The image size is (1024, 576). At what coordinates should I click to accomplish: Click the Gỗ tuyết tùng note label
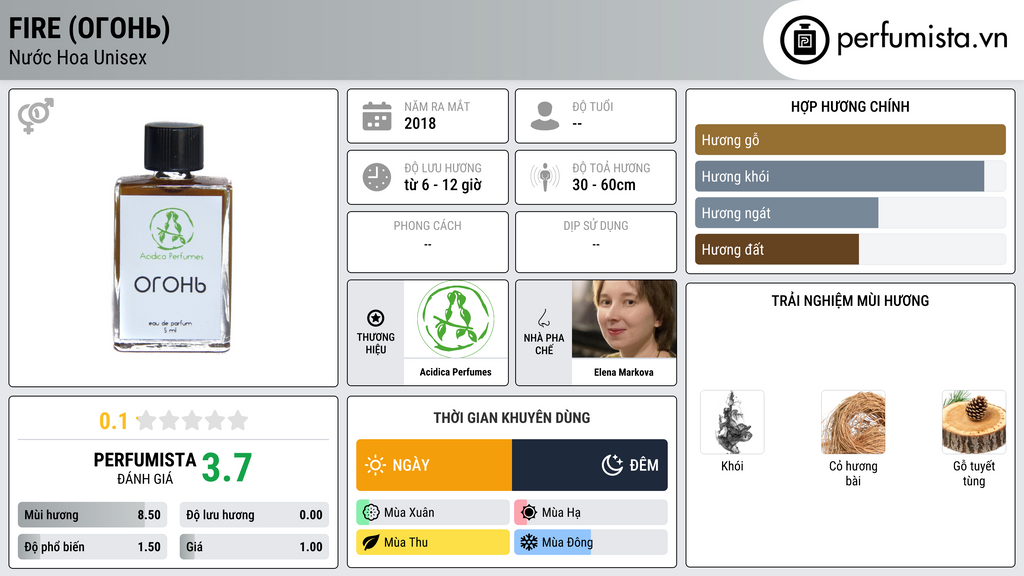pyautogui.click(x=974, y=473)
